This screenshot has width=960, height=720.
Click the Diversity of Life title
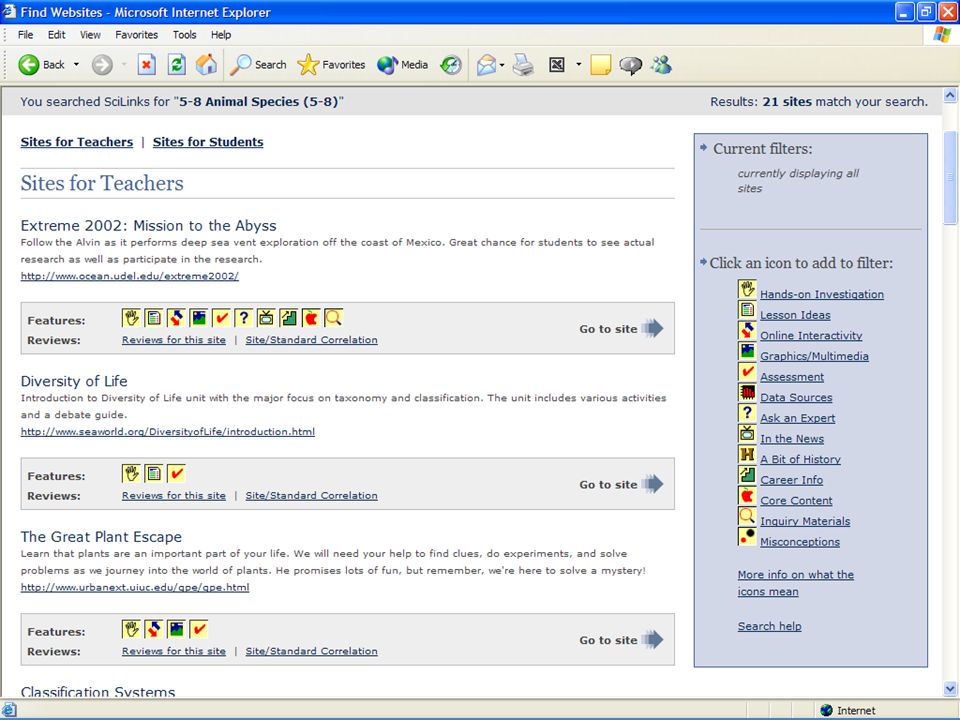[x=74, y=381]
